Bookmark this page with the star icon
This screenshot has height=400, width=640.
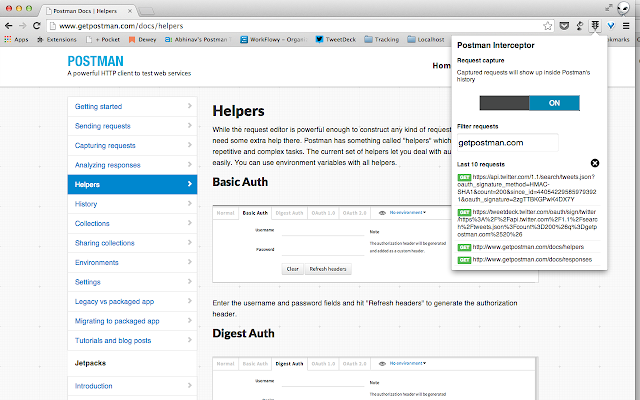[547, 26]
